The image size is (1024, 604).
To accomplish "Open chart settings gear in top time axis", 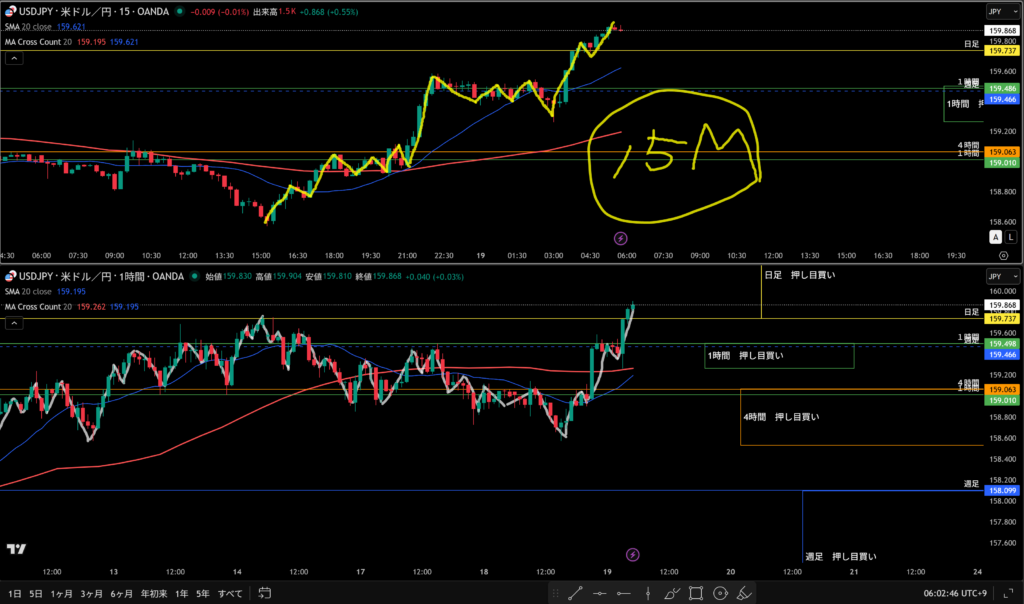I will click(1002, 255).
